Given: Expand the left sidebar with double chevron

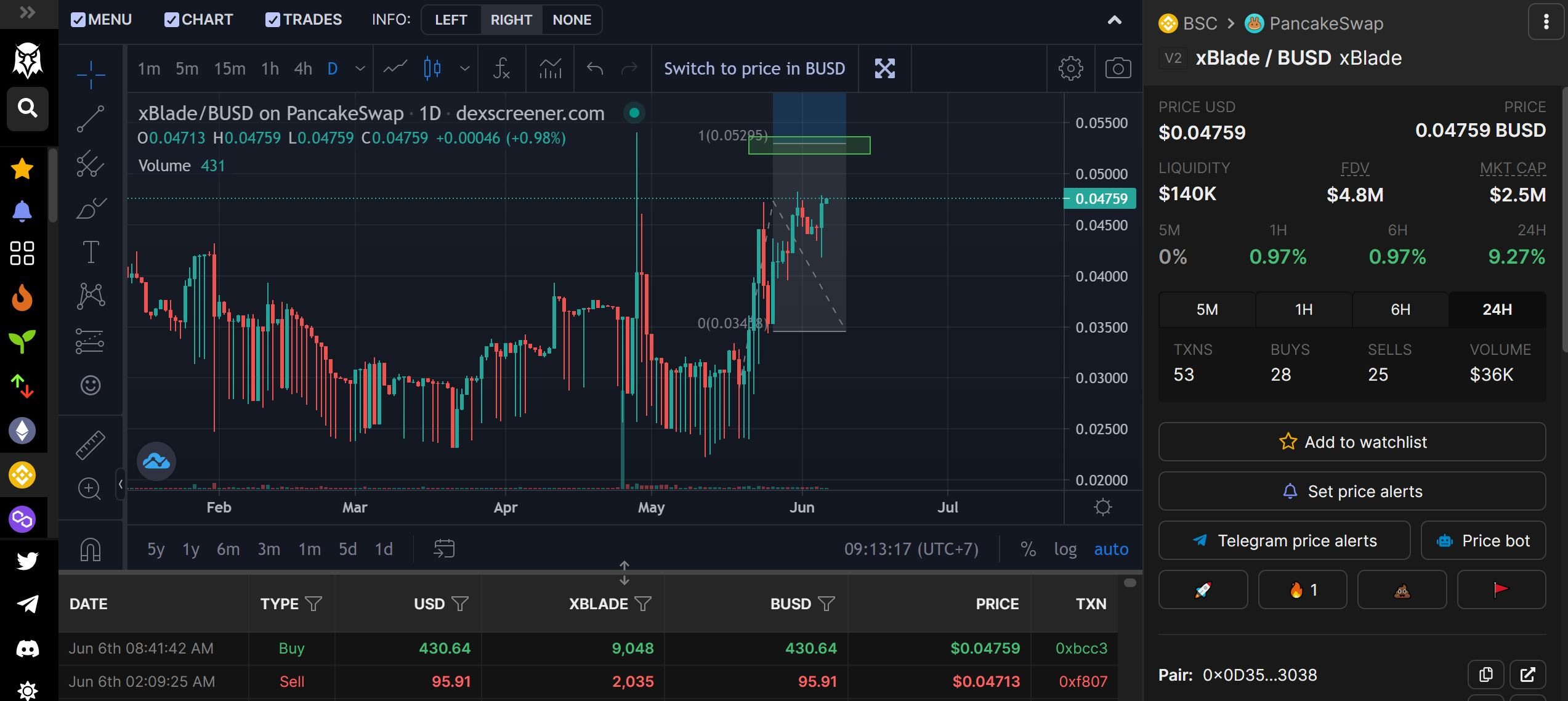Looking at the screenshot, I should (27, 12).
